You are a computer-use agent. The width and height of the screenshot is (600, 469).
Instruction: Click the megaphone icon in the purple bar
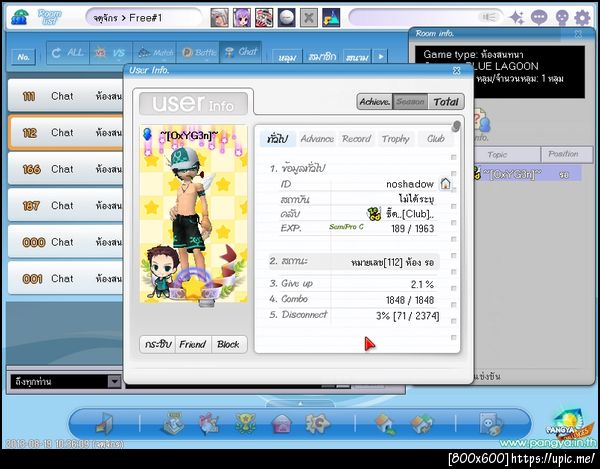[x=489, y=17]
